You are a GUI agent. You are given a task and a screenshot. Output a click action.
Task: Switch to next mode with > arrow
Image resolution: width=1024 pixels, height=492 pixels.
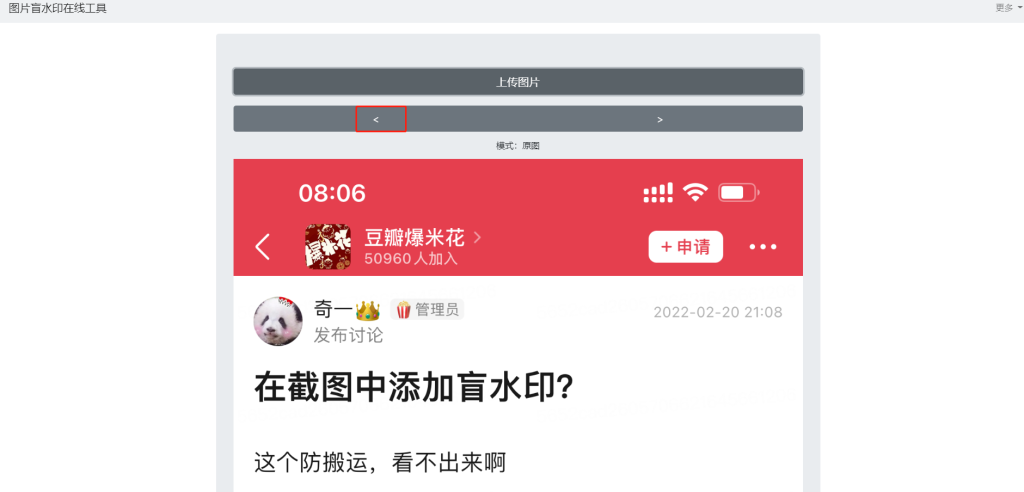coord(660,119)
